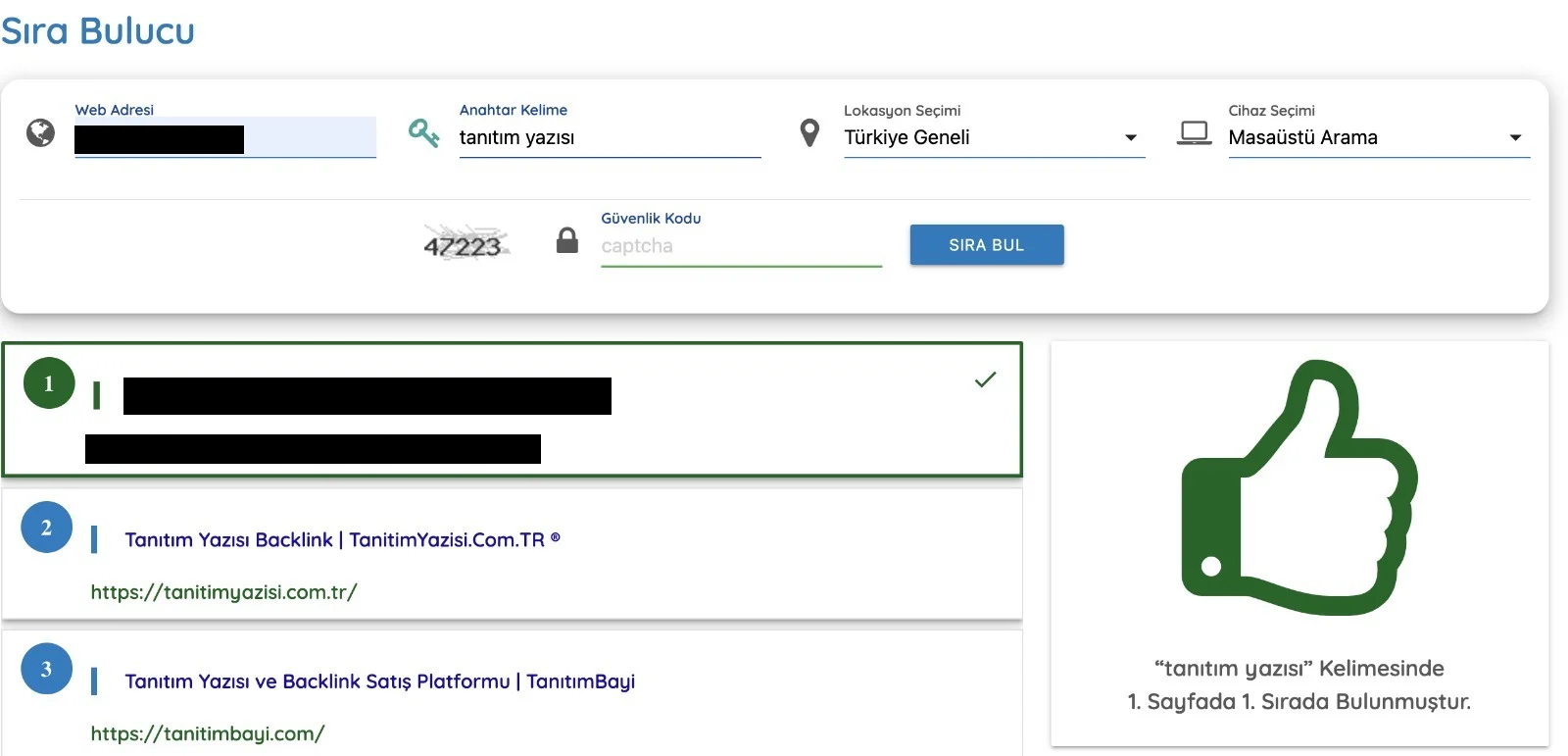Click the Cihaz Seçimi label
The image size is (1568, 756).
(x=1272, y=111)
